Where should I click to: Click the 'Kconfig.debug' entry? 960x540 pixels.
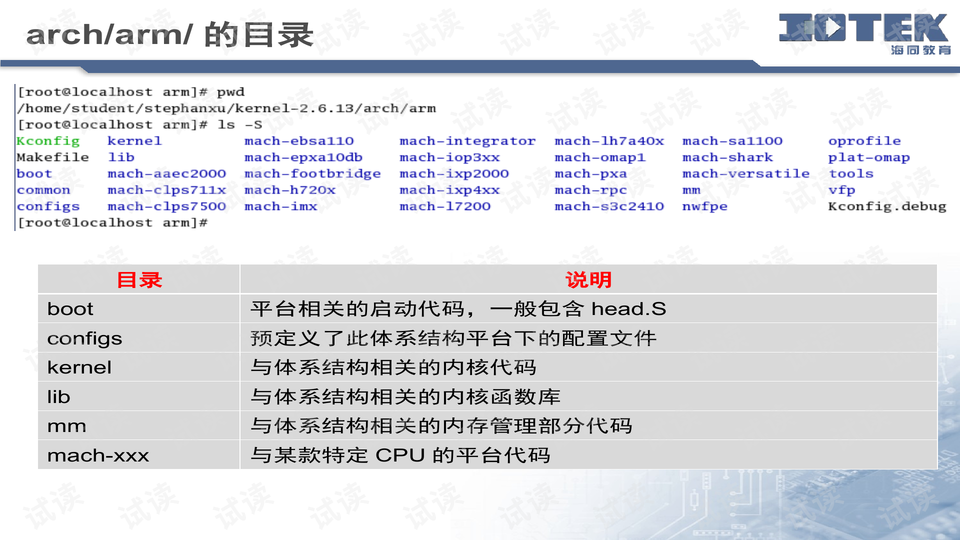tap(887, 206)
